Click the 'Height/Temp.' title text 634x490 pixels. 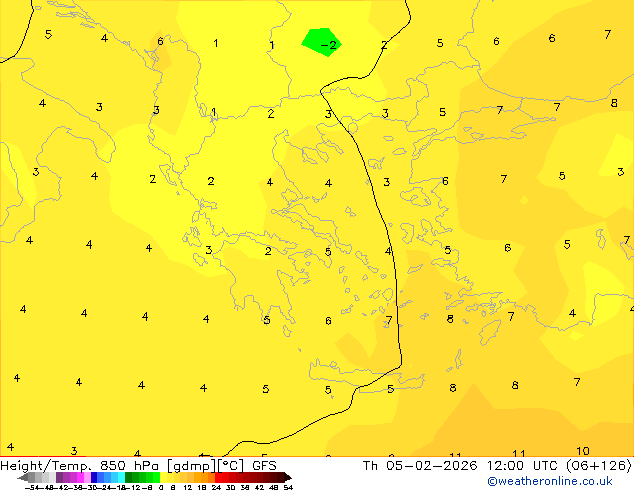pyautogui.click(x=46, y=466)
